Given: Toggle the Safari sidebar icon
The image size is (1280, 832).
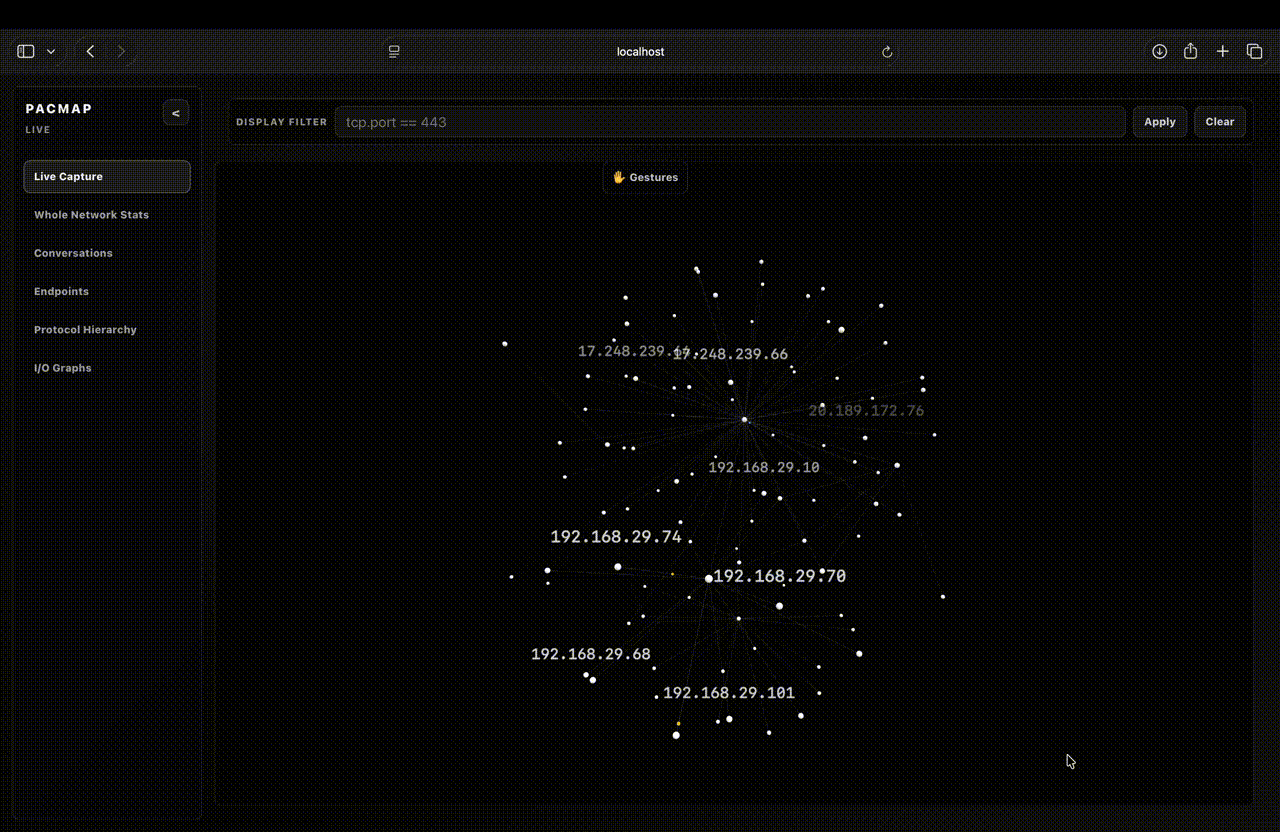Looking at the screenshot, I should 26,51.
